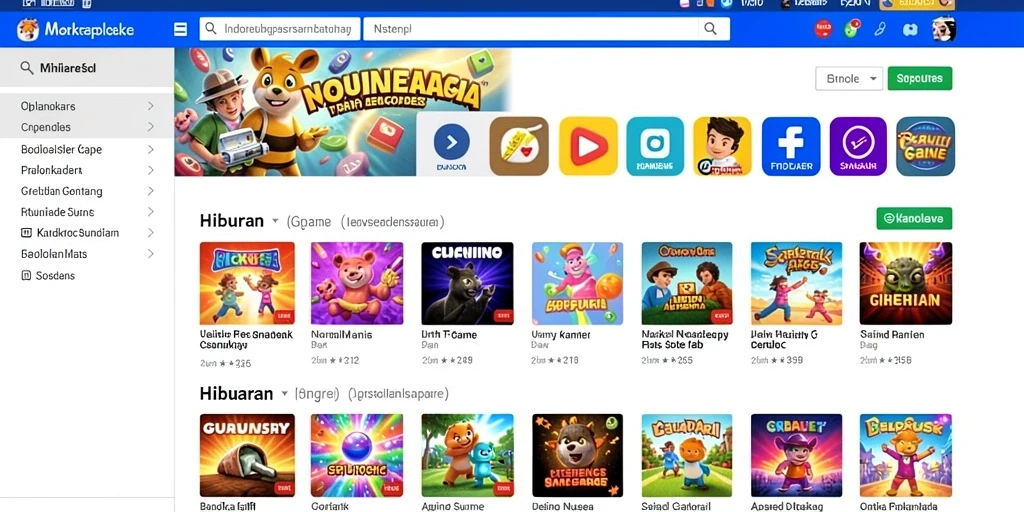Click the green Sopoutes button
1024x512 pixels.
[x=920, y=78]
